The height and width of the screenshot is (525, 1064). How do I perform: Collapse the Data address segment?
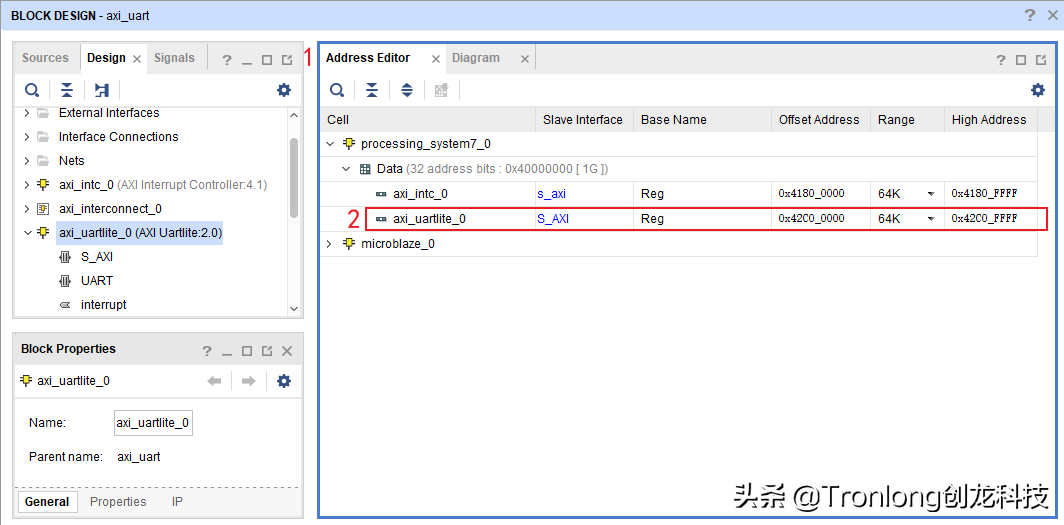[346, 168]
